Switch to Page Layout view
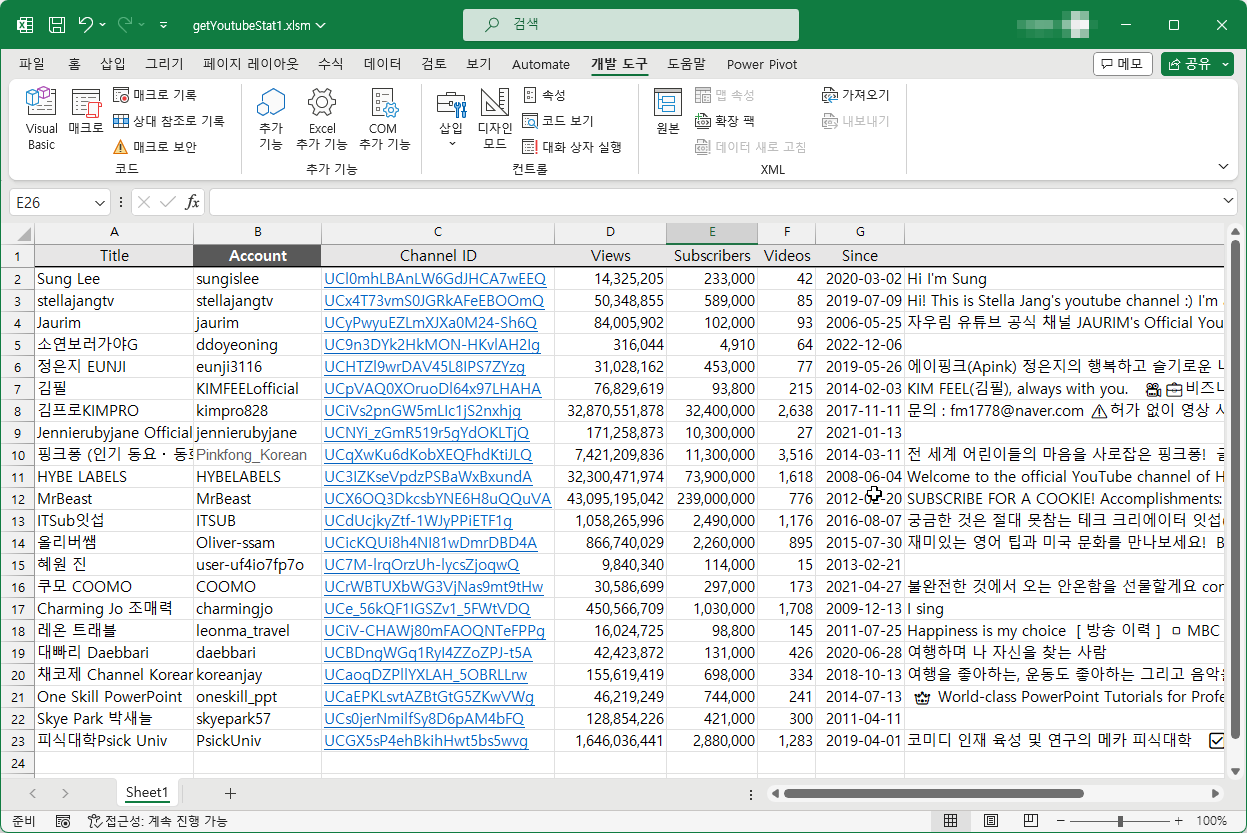Screen dimensions: 1247x833 click(x=989, y=821)
